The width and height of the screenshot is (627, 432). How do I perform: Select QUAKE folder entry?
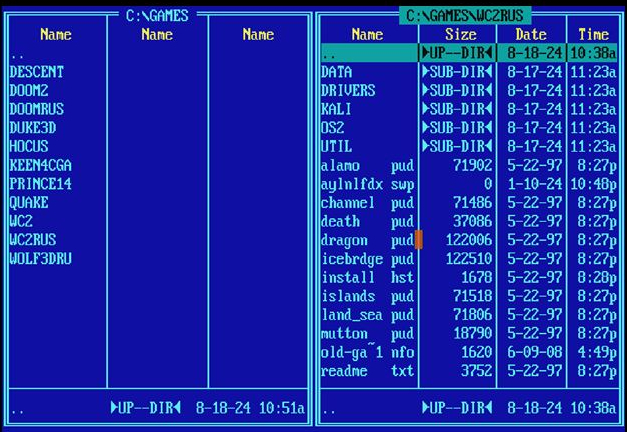(29, 202)
